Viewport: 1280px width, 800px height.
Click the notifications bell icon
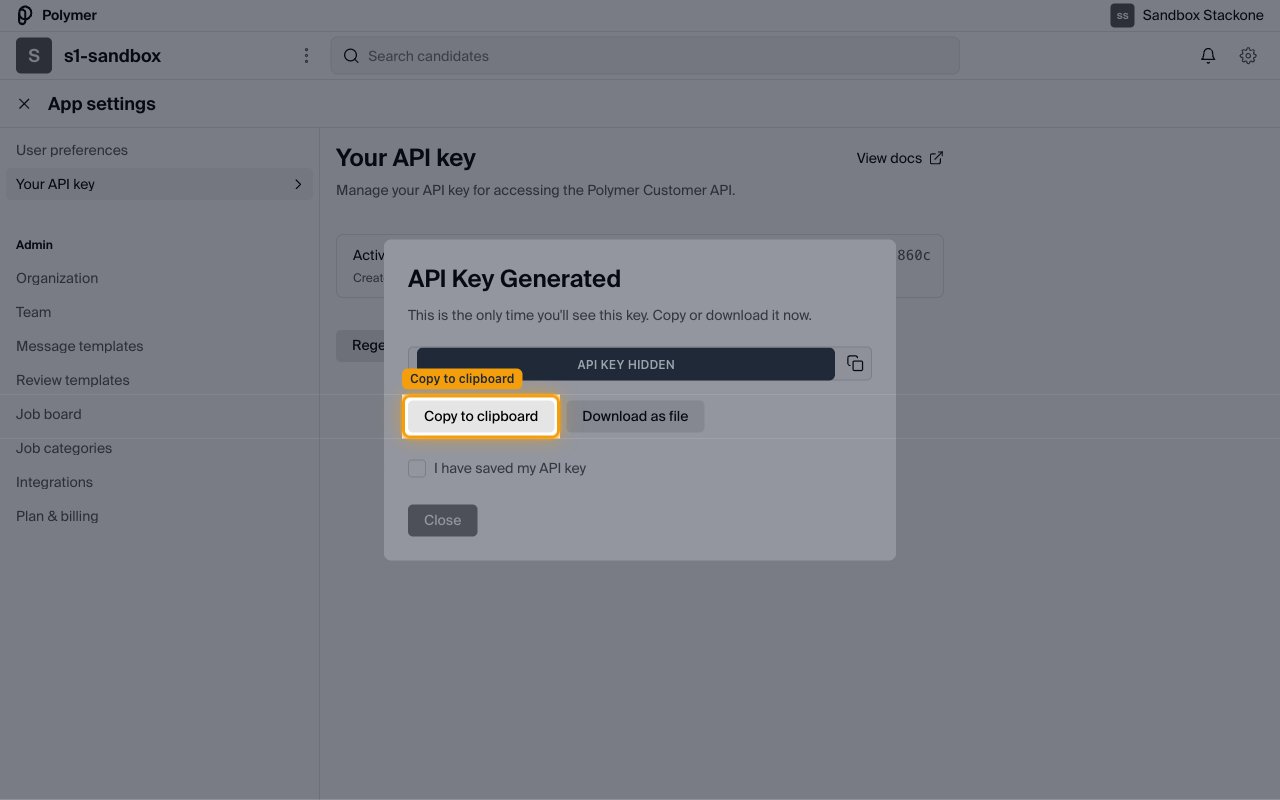tap(1208, 56)
